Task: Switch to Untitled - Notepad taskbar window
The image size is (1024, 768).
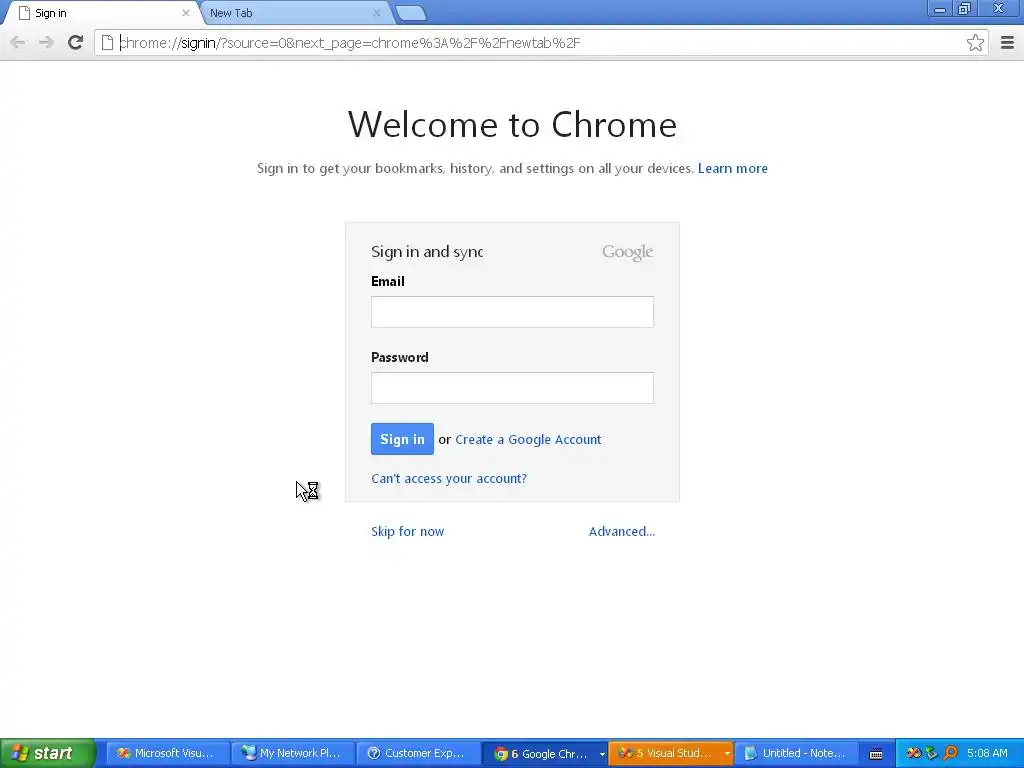Action: (x=796, y=753)
